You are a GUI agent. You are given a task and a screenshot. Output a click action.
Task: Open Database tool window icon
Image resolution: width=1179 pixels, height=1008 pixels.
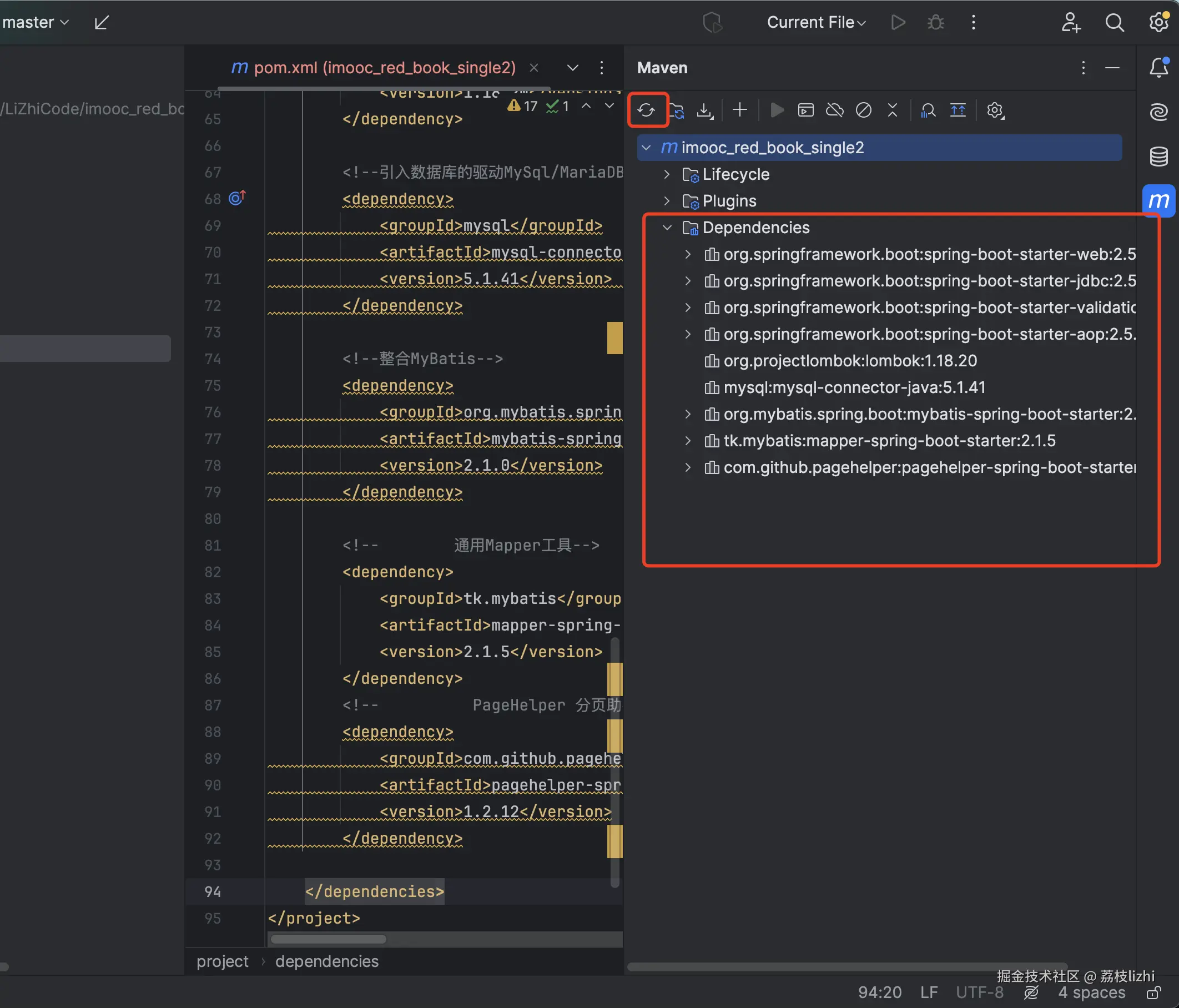click(x=1158, y=157)
